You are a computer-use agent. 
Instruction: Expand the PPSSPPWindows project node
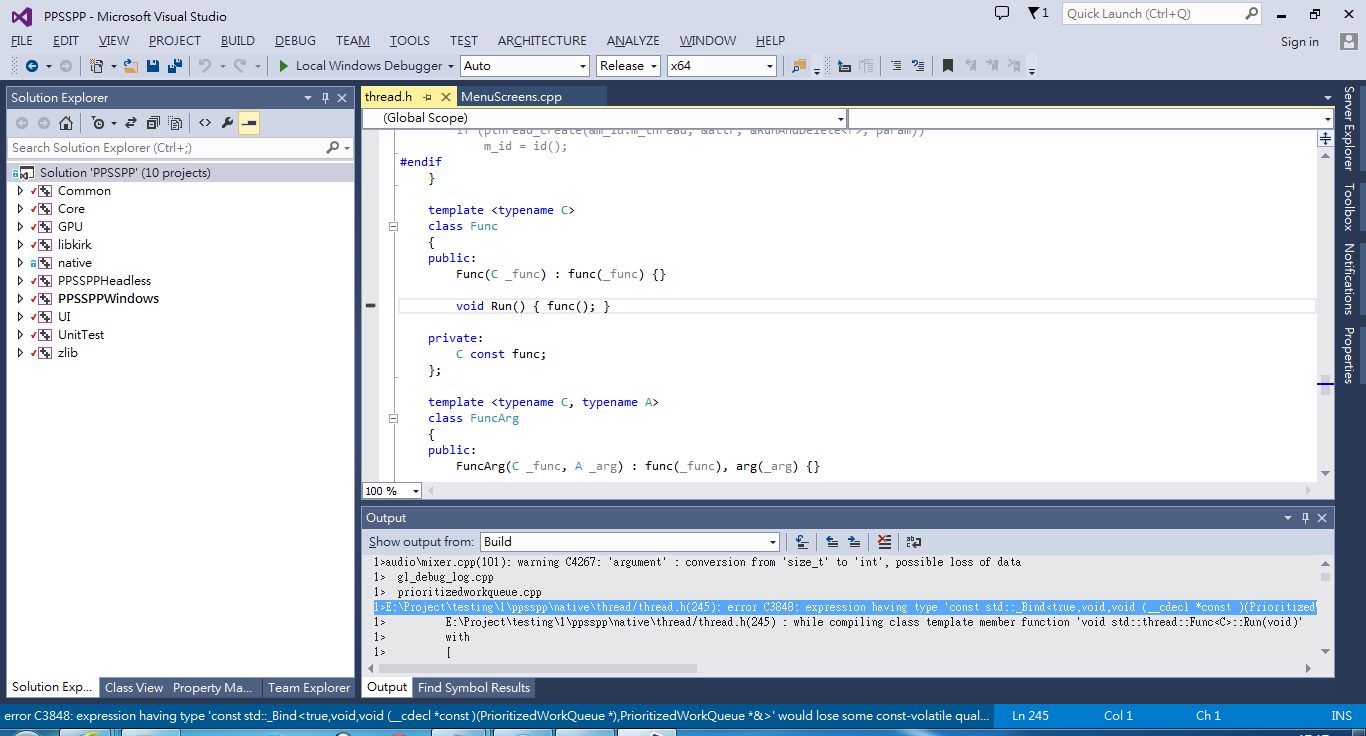coord(20,299)
